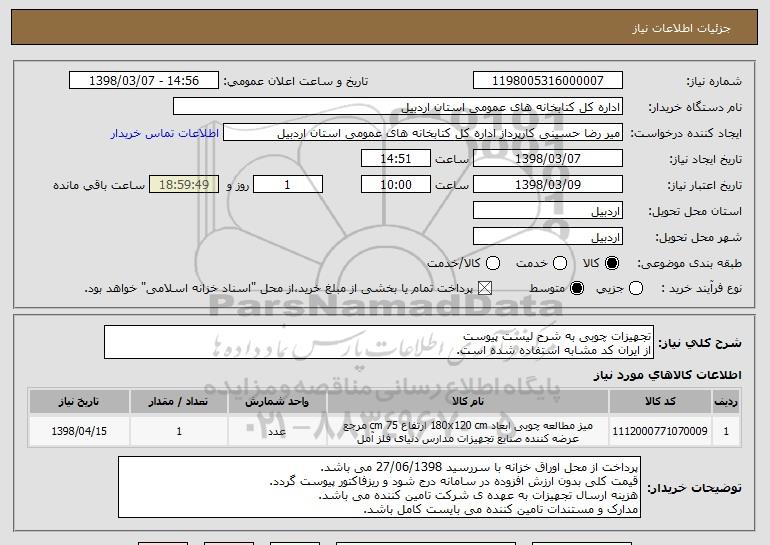Screen dimensions: 770x545
Task: Click the شهر محل تحویل field
Action: [548, 237]
